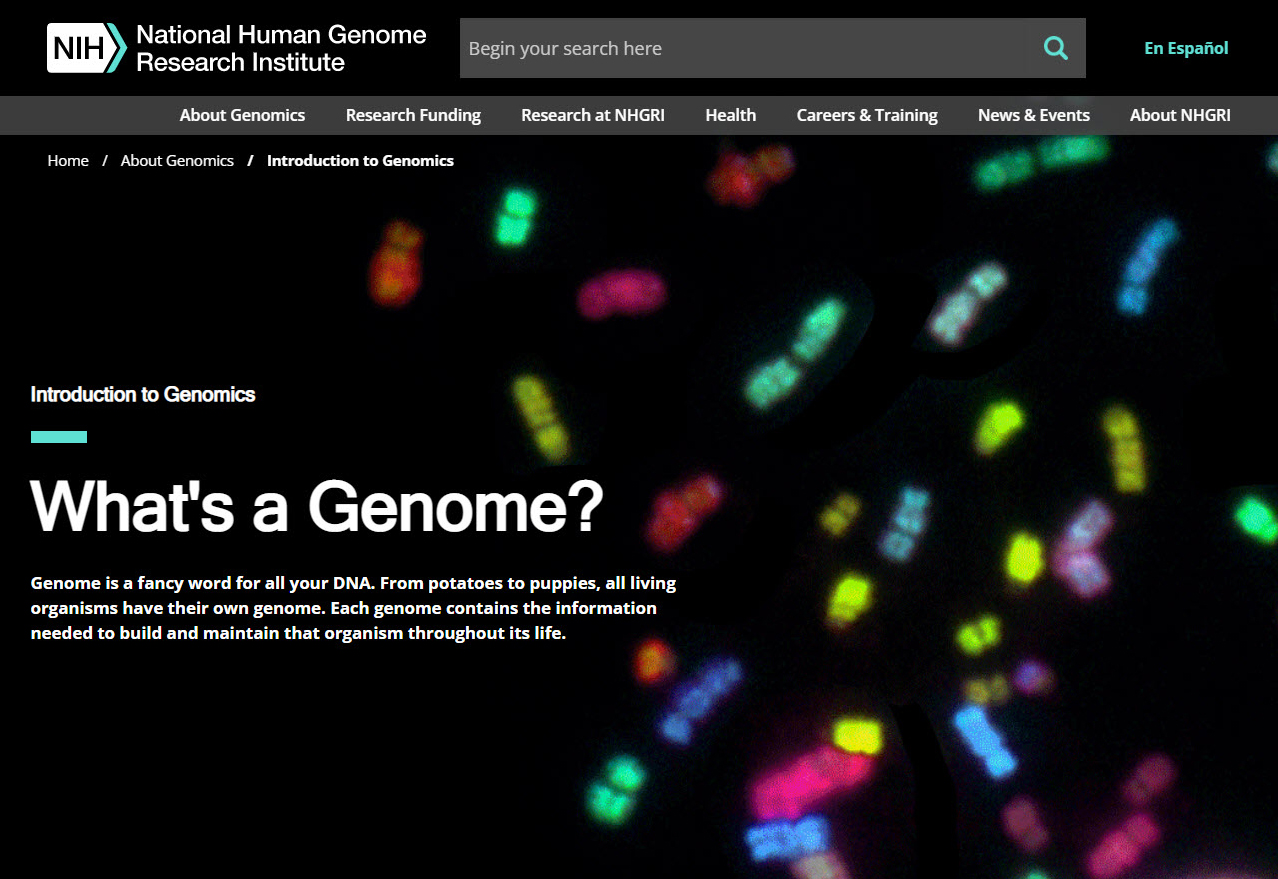
Task: Click the magnifying glass search icon
Action: click(x=1055, y=47)
